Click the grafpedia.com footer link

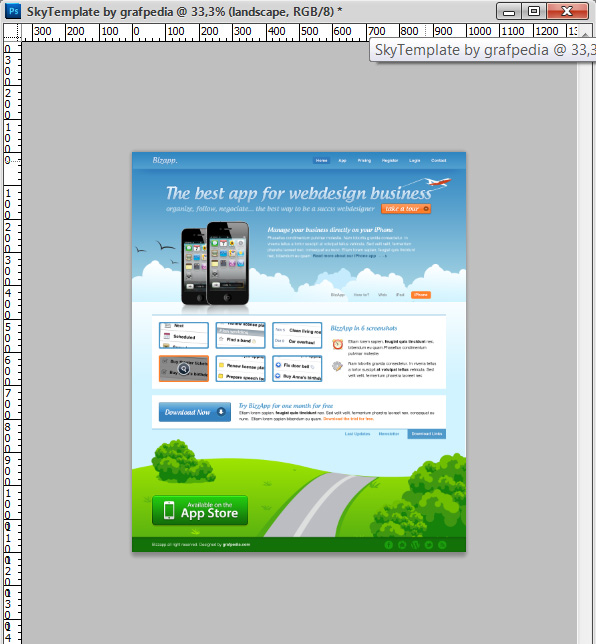[236, 545]
